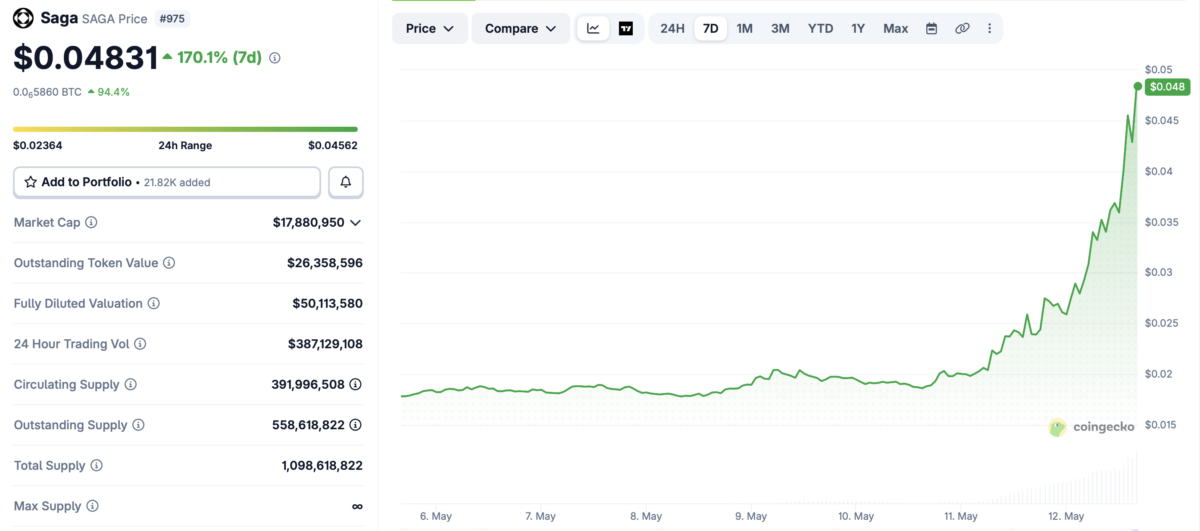Click the chart link share icon

click(x=962, y=28)
